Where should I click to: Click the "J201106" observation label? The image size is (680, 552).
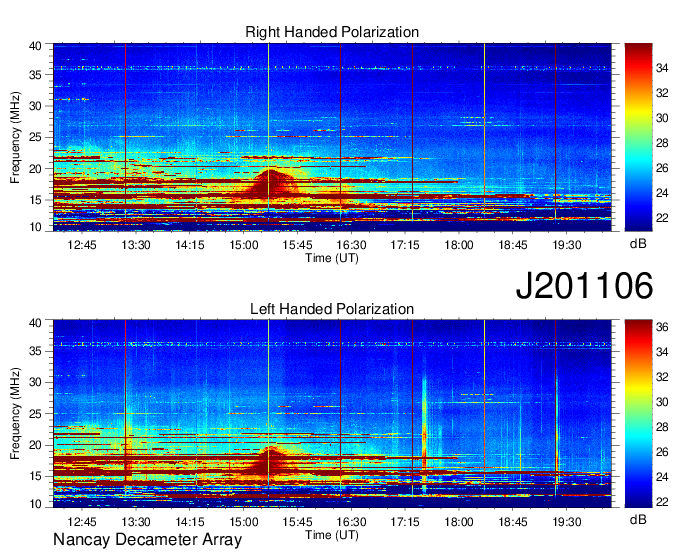[x=584, y=285]
